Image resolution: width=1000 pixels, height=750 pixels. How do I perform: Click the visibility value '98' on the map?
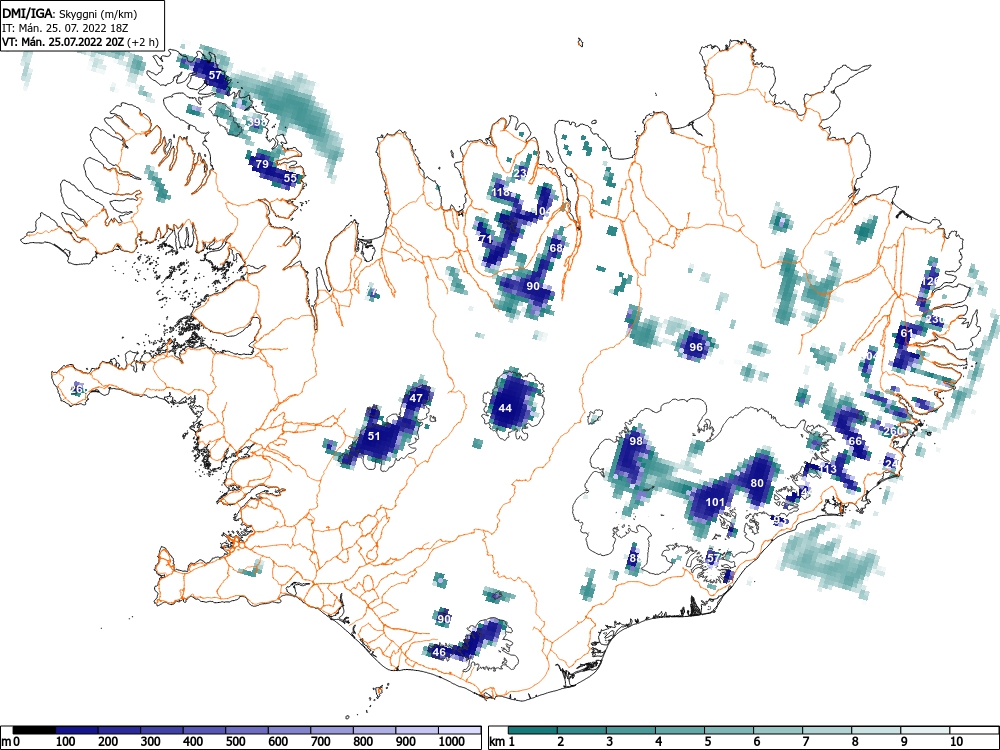[636, 441]
